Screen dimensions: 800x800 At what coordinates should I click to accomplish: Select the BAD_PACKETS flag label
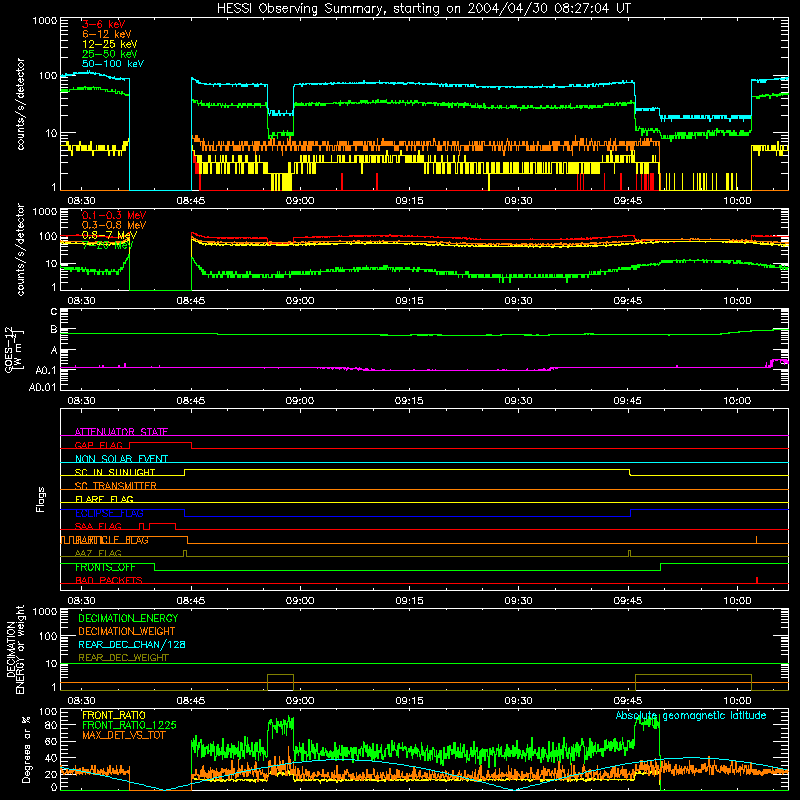(x=109, y=580)
